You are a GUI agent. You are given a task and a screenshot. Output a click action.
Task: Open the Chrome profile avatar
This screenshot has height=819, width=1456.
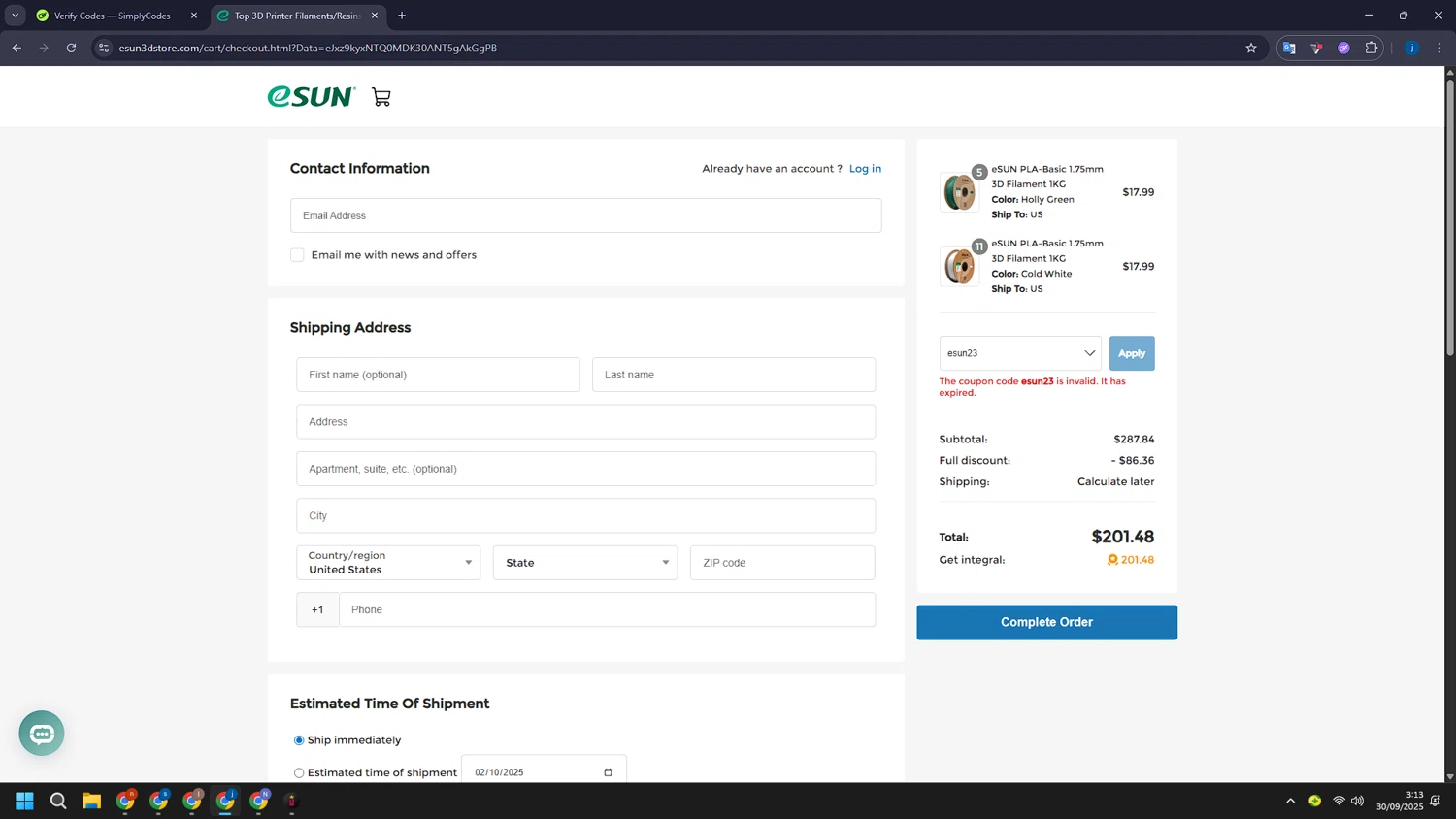1412,48
